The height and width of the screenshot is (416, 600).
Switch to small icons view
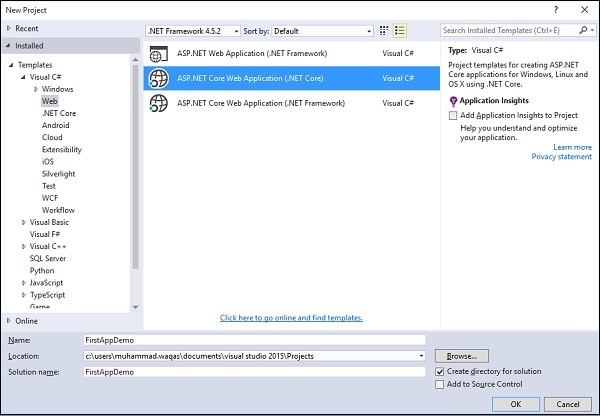(384, 31)
